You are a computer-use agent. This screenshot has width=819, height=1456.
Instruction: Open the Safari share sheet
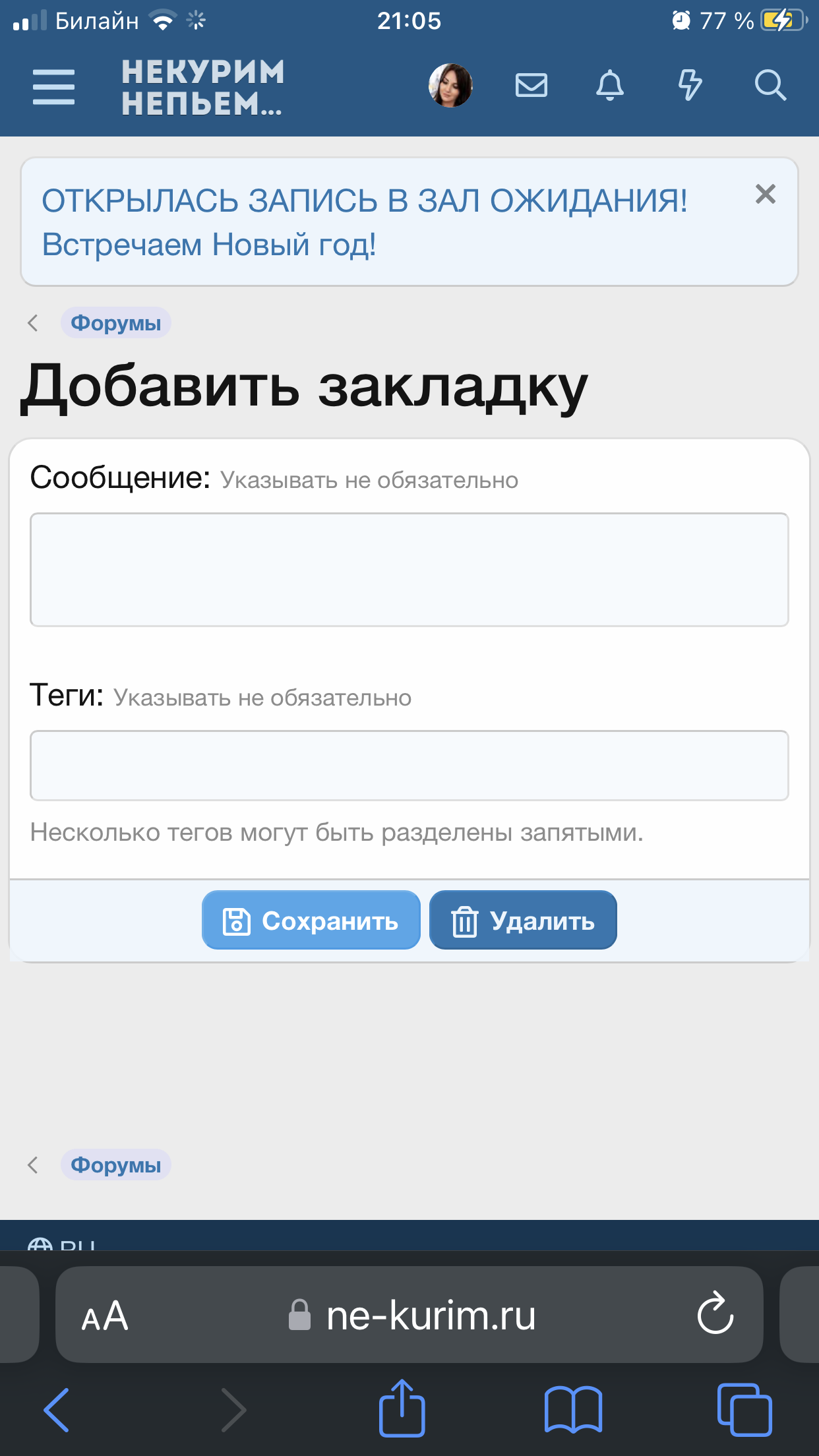402,1409
